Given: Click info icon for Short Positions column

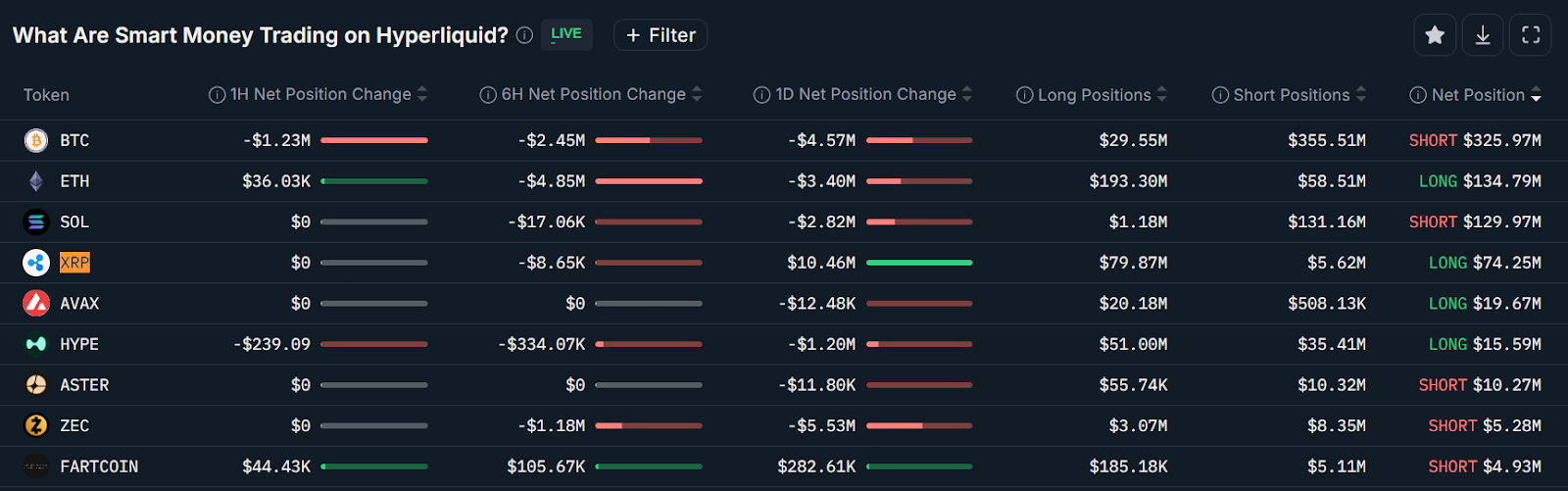Looking at the screenshot, I should pos(1220,95).
